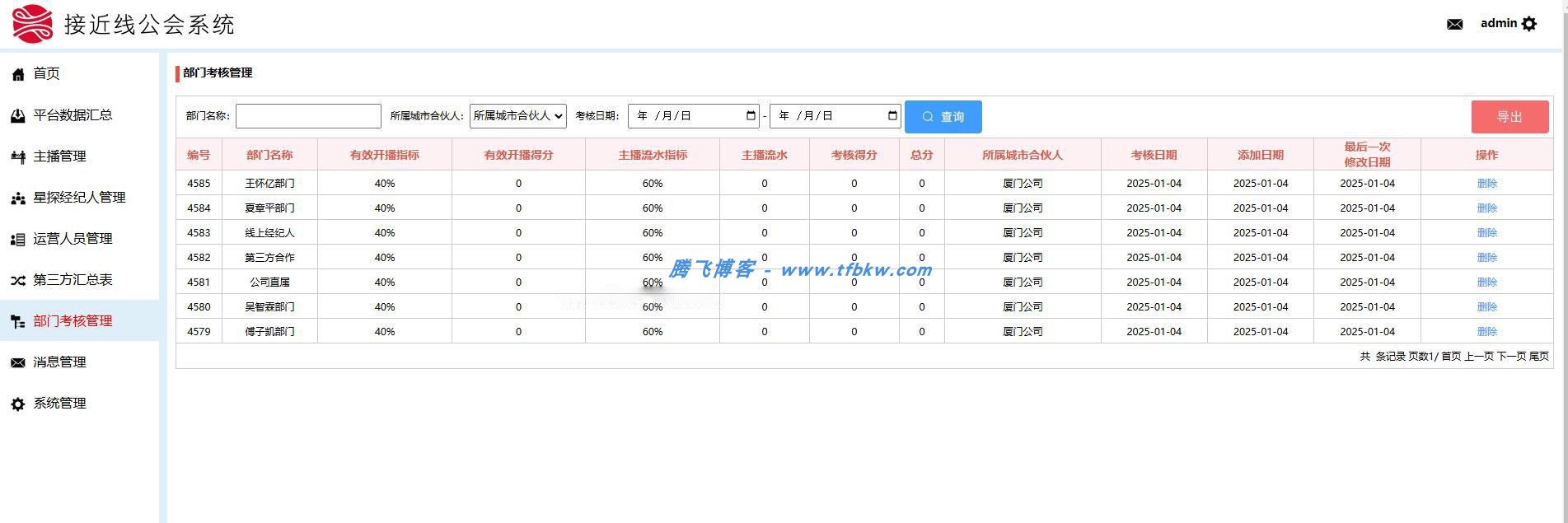Viewport: 1568px width, 523px height.
Task: Click 下一页 pagination link
Action: coord(1511,357)
